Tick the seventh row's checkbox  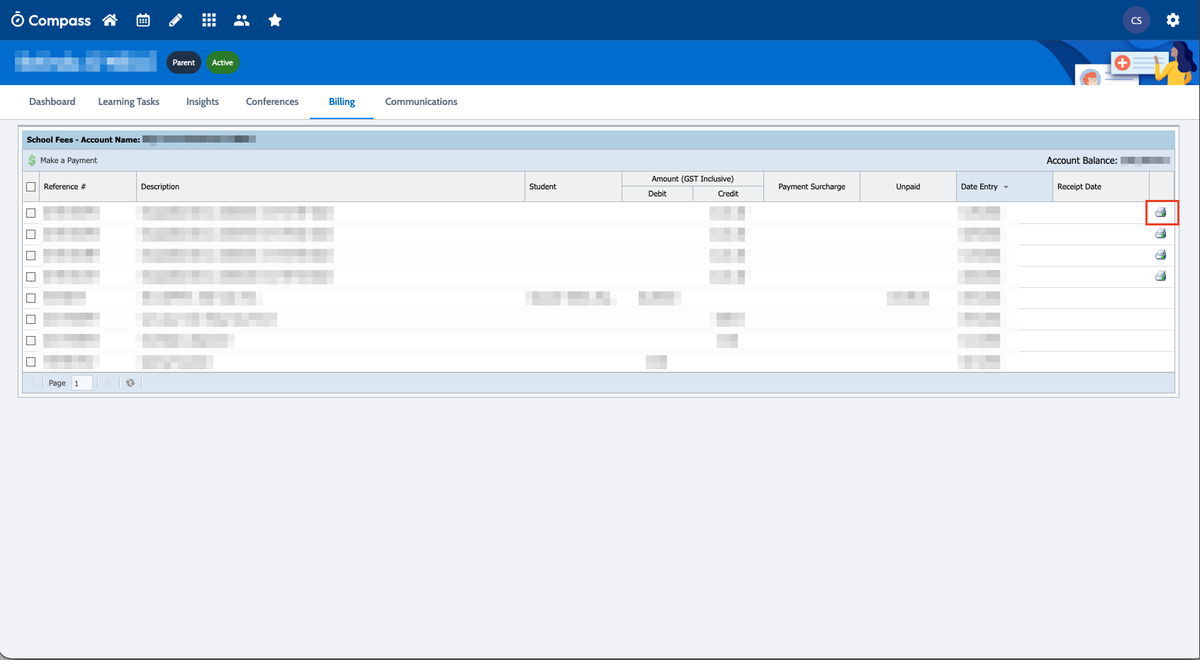coord(31,340)
